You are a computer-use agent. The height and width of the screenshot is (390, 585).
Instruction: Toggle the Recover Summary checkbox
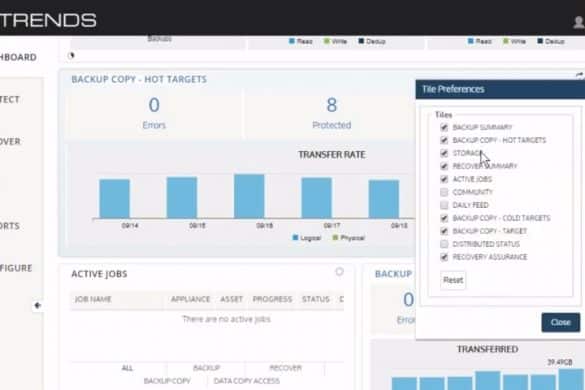pyautogui.click(x=444, y=166)
